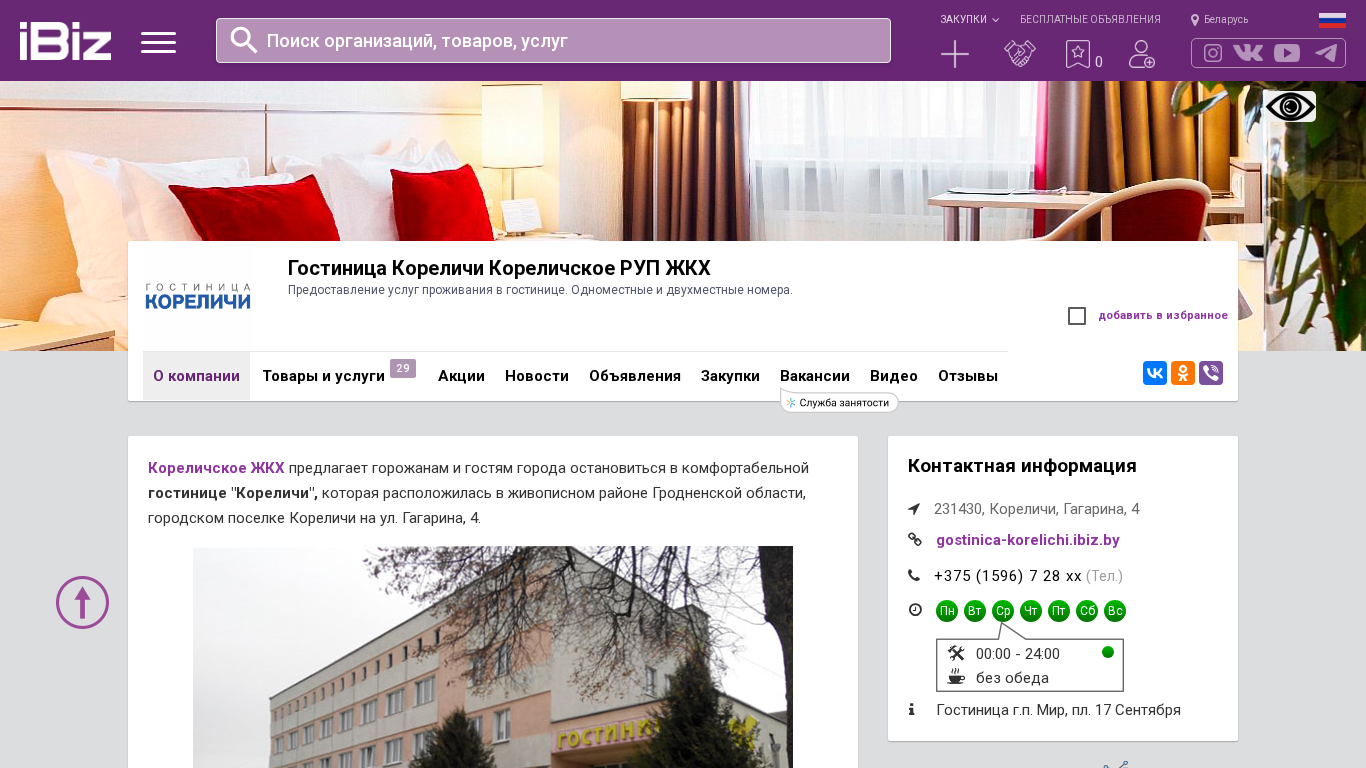Click the address 231430, Кореличи, Гагарина, 4
This screenshot has width=1366, height=768.
1037,509
